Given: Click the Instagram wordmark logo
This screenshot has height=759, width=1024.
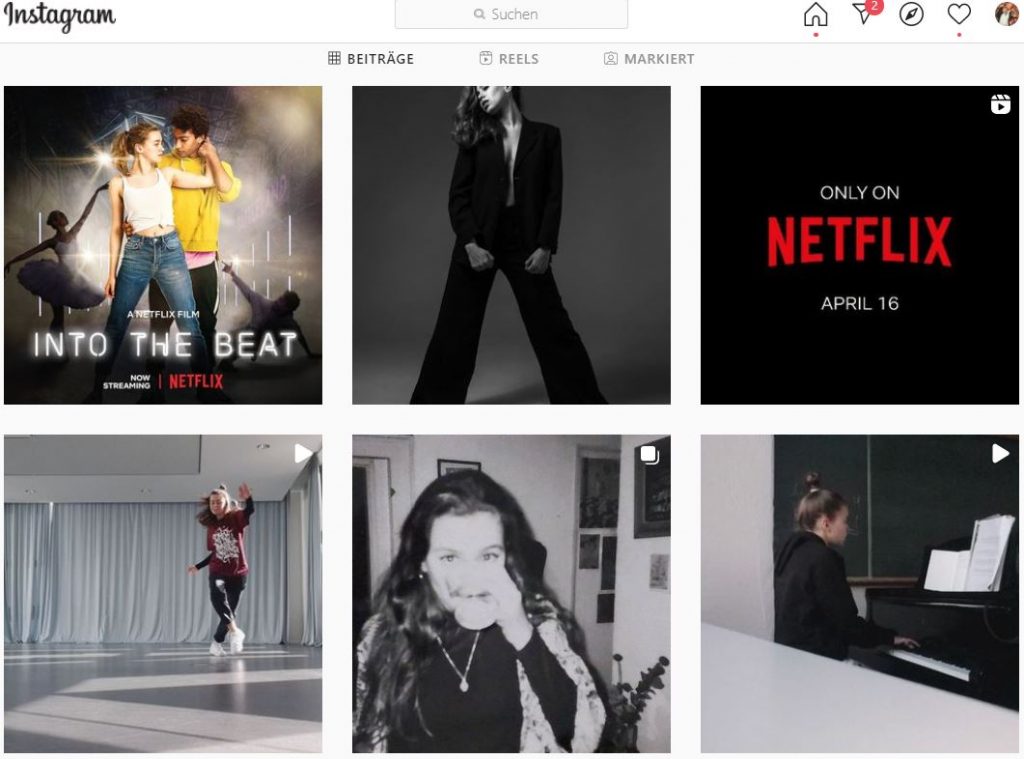Looking at the screenshot, I should click(x=62, y=16).
